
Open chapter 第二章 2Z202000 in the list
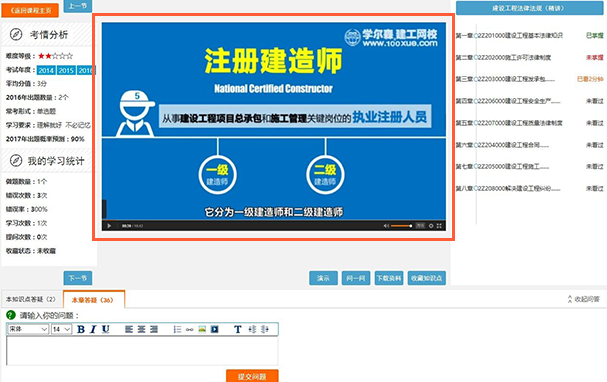tap(503, 57)
